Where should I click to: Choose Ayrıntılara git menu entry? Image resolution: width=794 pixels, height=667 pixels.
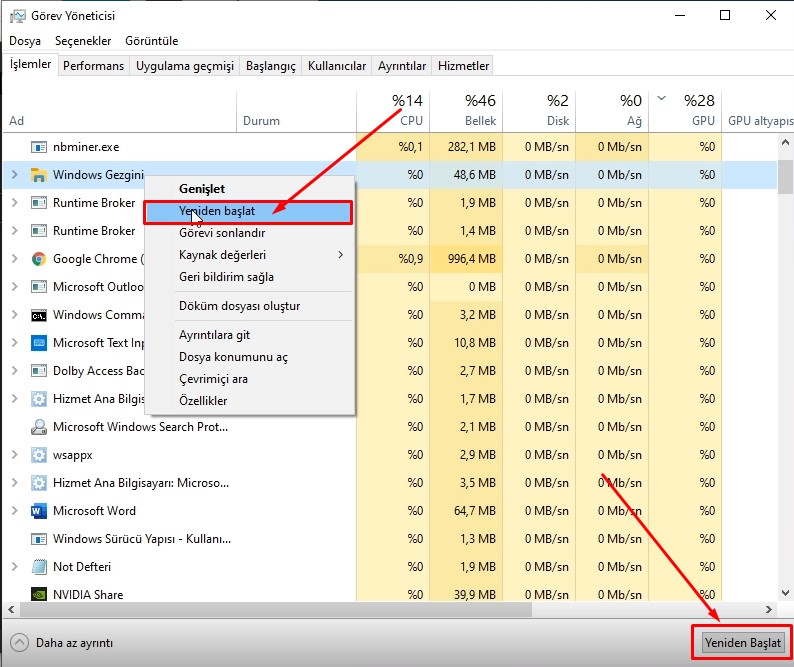pyautogui.click(x=250, y=335)
